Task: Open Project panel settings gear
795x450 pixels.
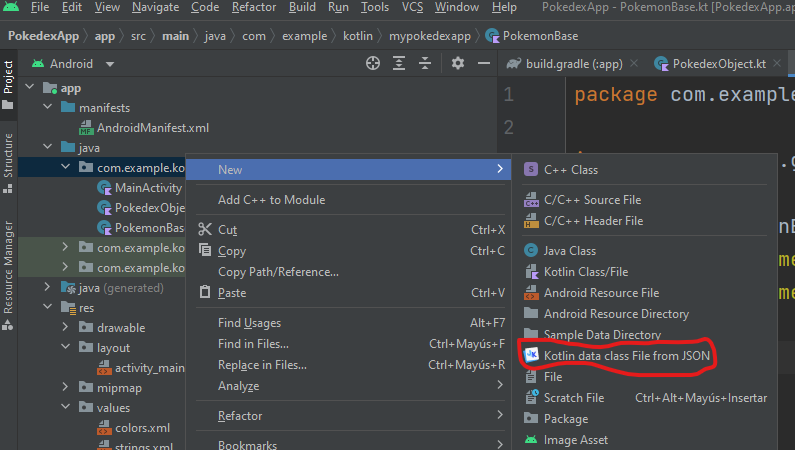Action: 458,63
